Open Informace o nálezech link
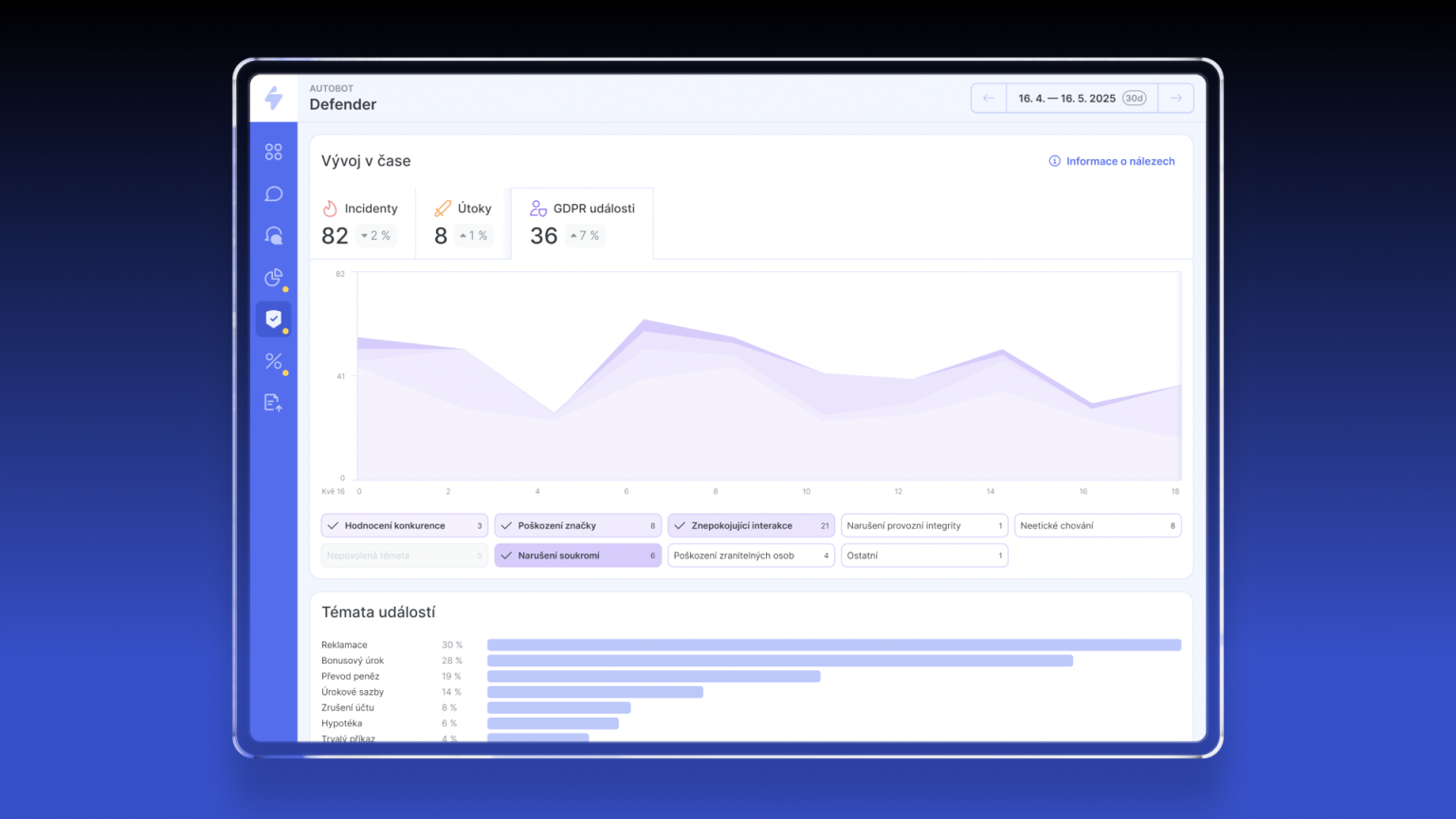 click(x=1112, y=161)
